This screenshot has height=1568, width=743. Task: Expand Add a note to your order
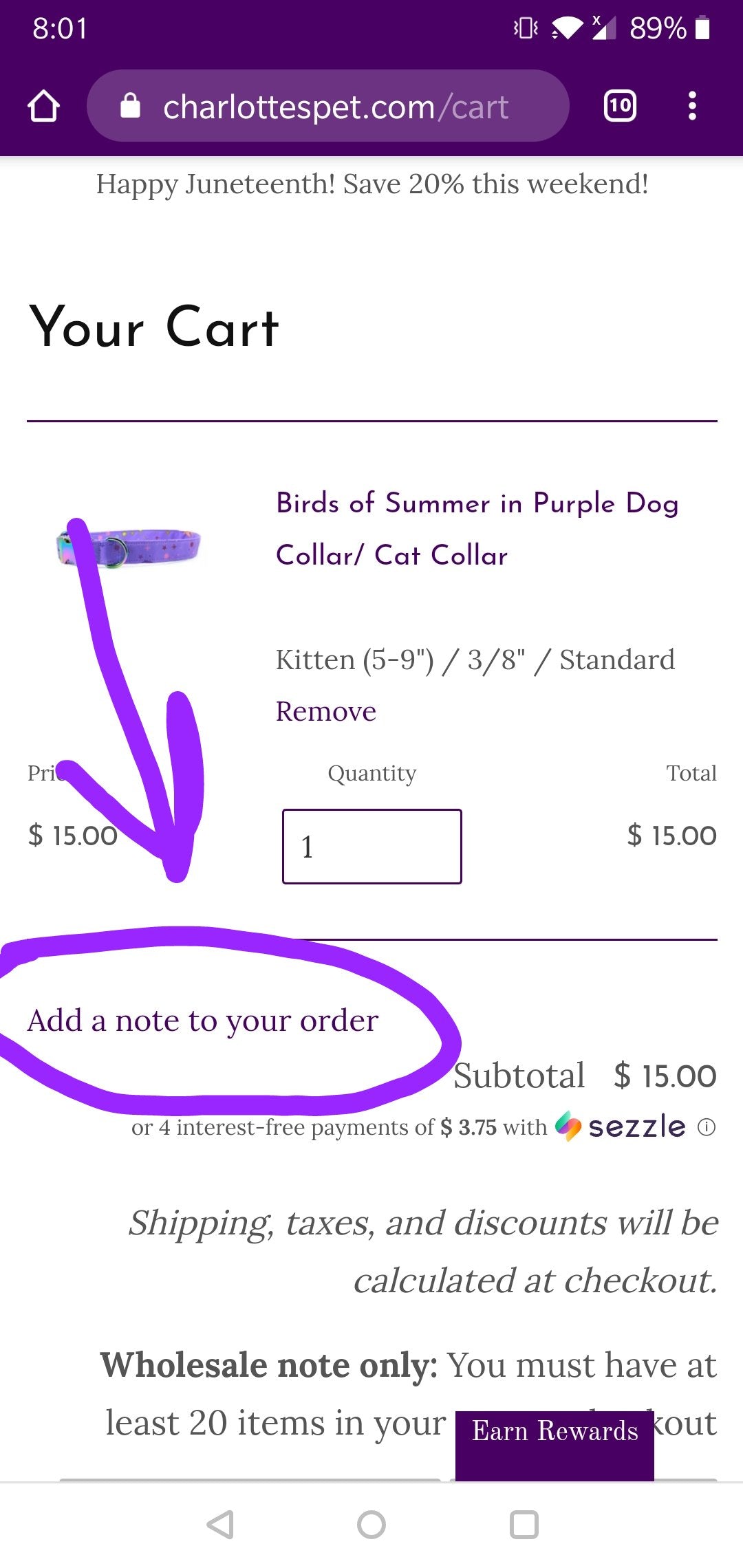coord(203,1021)
